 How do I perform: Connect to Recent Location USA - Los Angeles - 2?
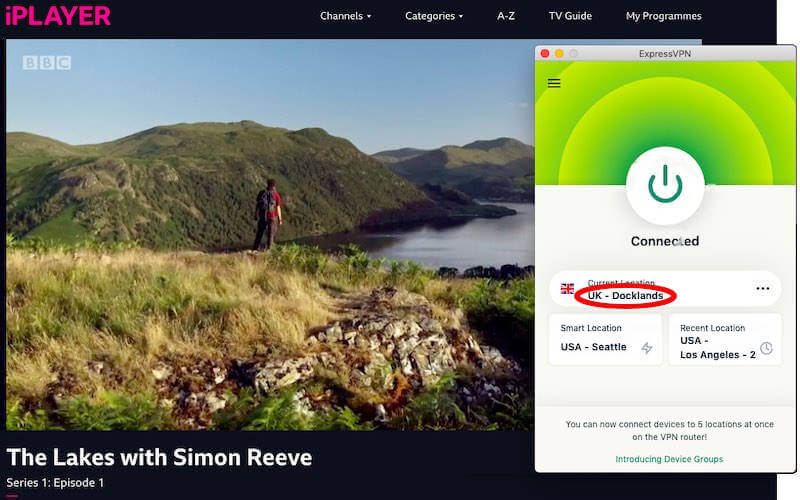(x=725, y=339)
